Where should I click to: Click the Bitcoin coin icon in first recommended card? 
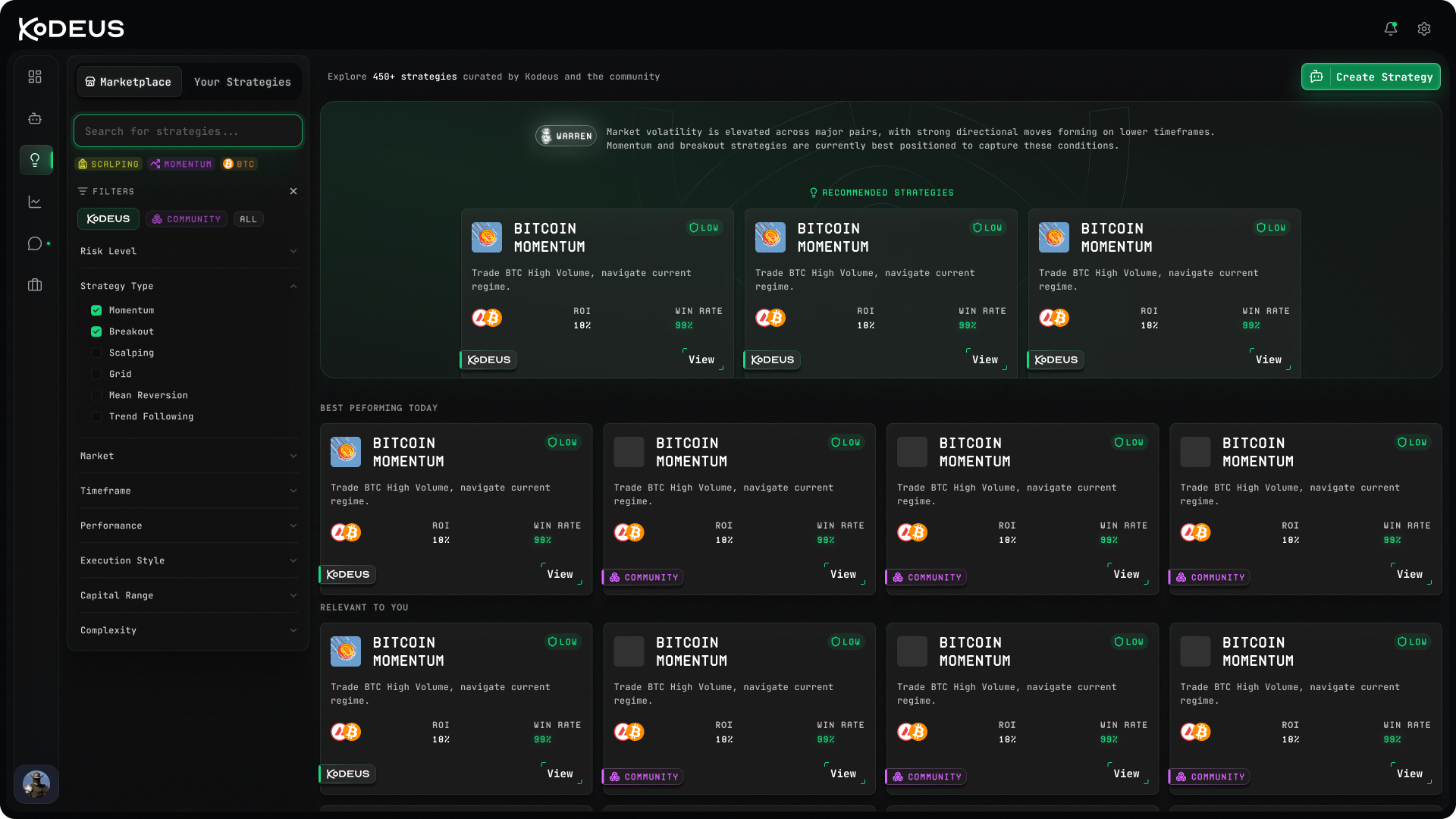coord(494,318)
